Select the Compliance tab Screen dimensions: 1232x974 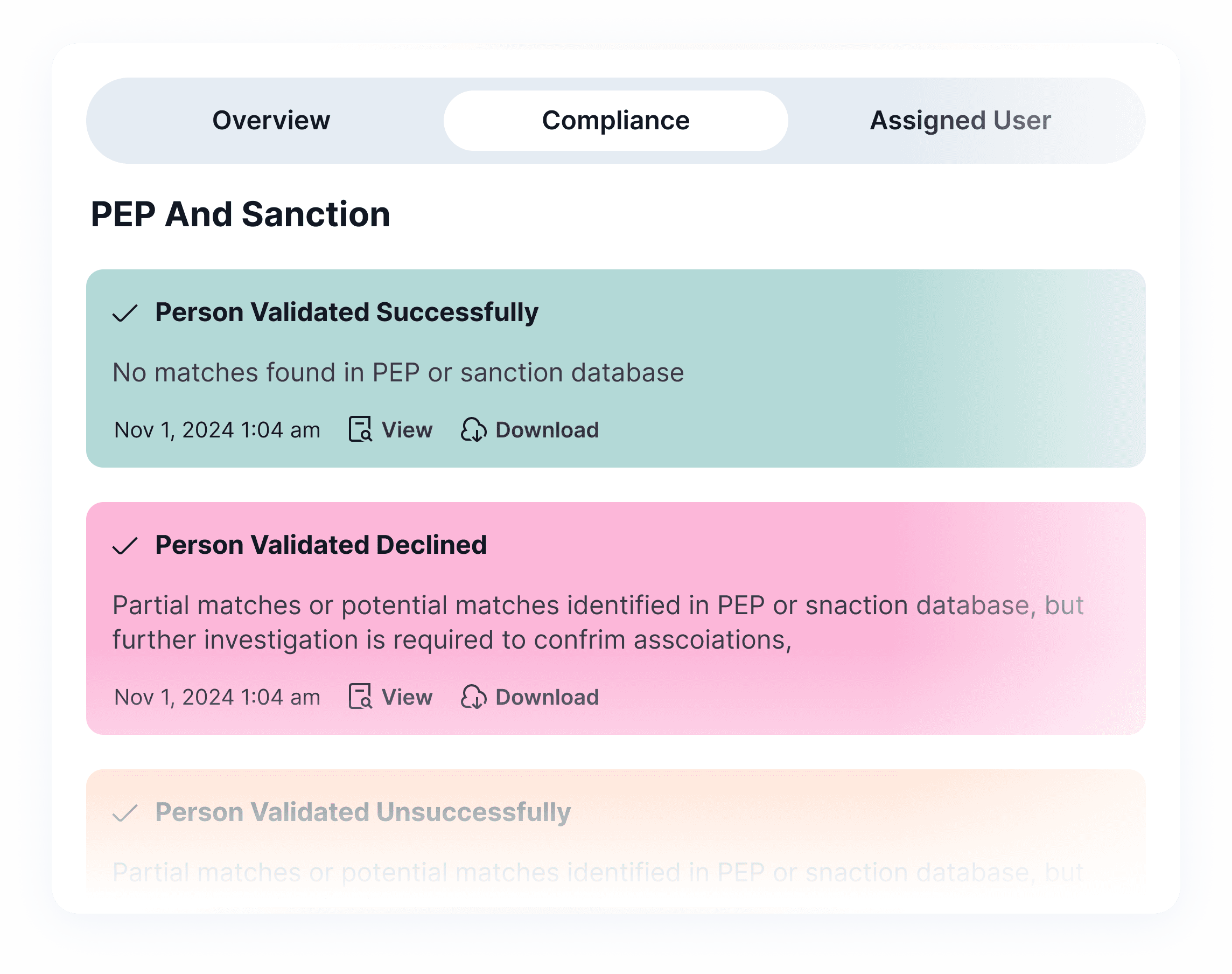pos(615,121)
